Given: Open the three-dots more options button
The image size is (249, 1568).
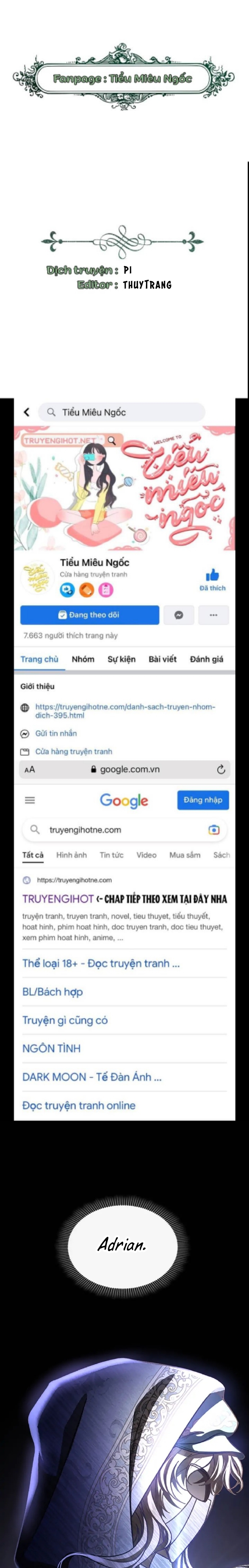Looking at the screenshot, I should point(214,615).
